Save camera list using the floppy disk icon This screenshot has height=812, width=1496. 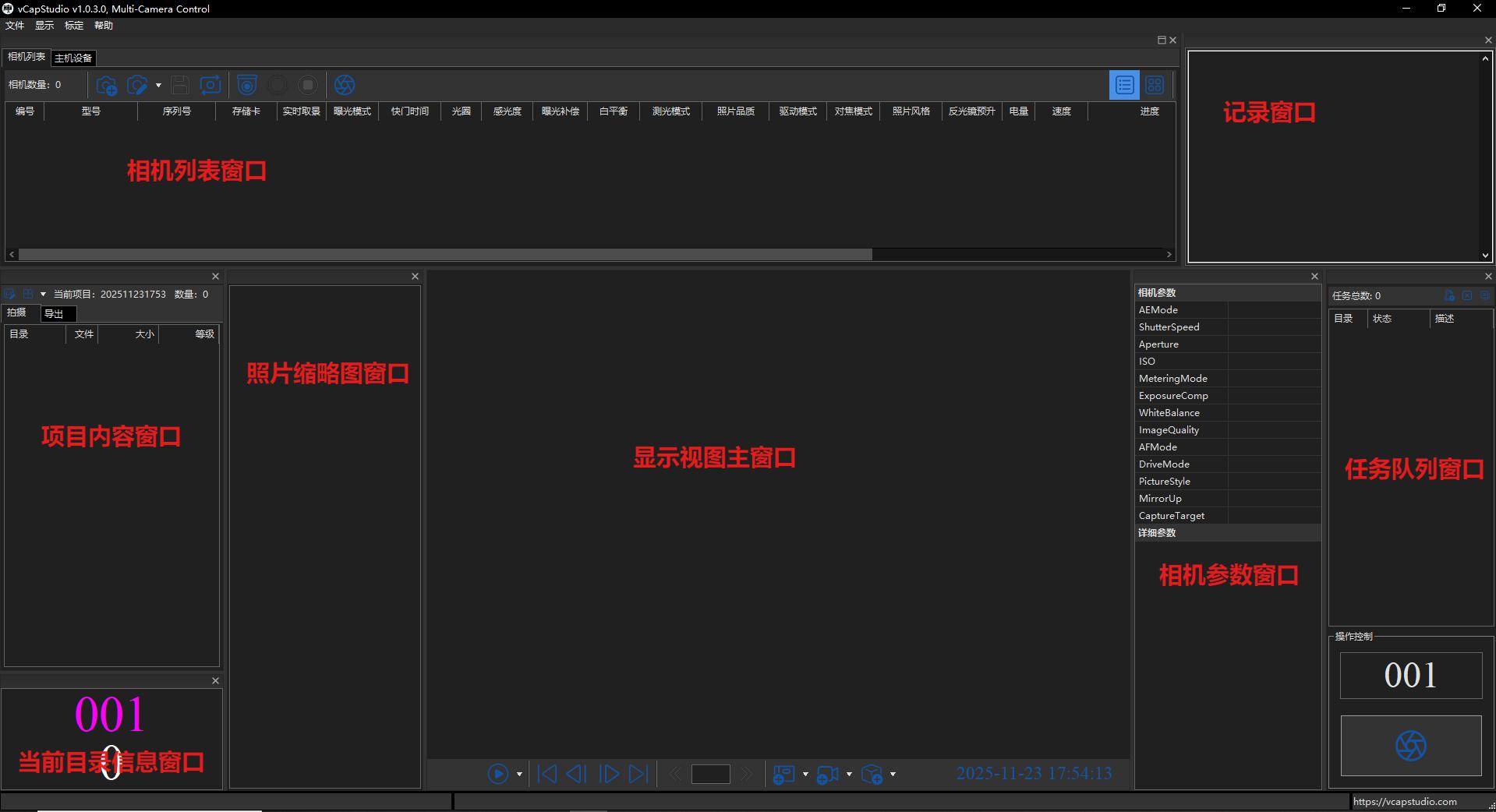pos(180,85)
